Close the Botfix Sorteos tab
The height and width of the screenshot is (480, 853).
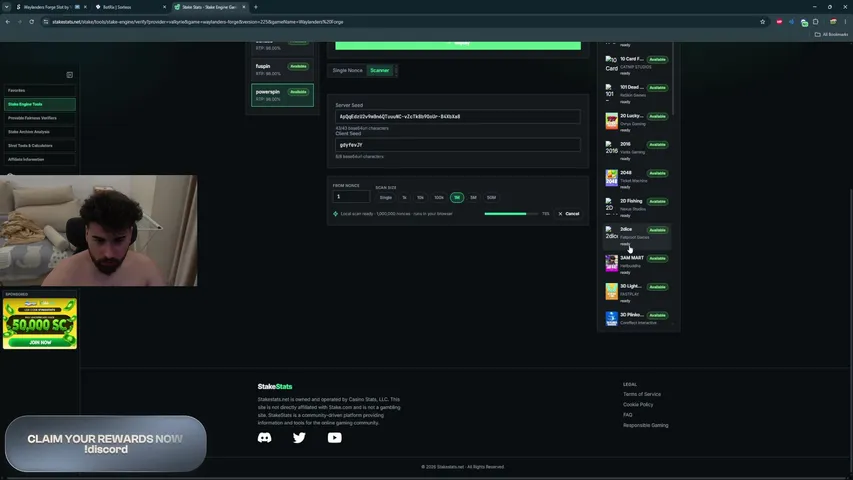pyautogui.click(x=164, y=7)
